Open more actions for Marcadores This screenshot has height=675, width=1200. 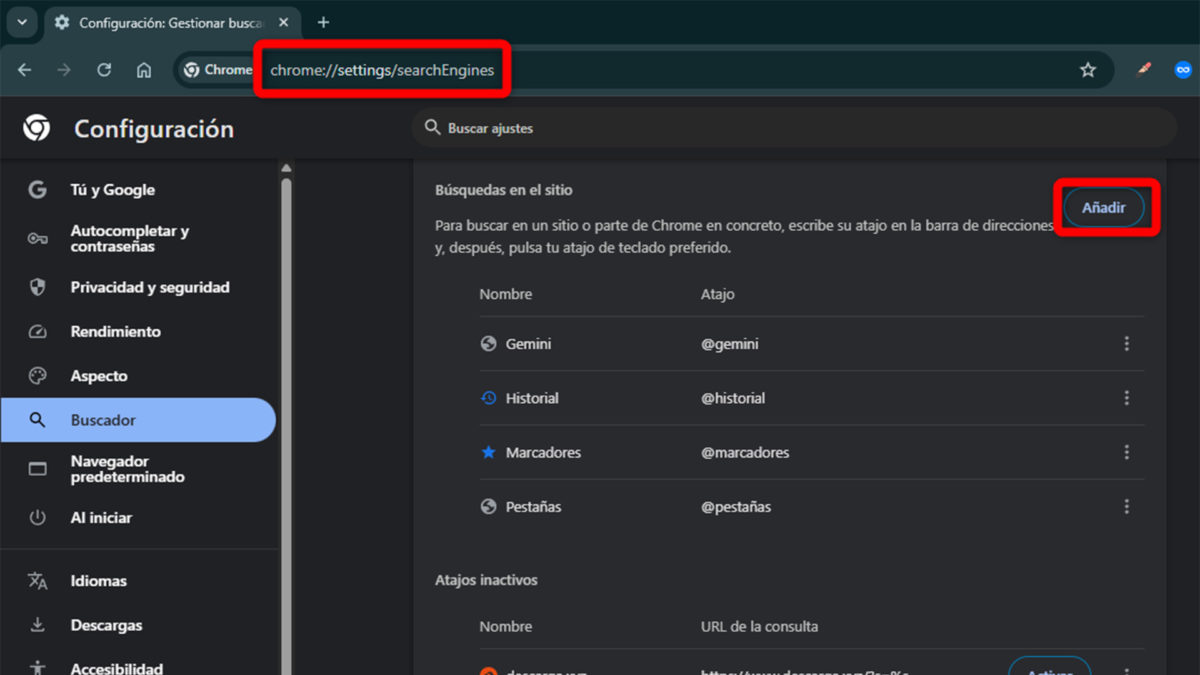(x=1126, y=452)
